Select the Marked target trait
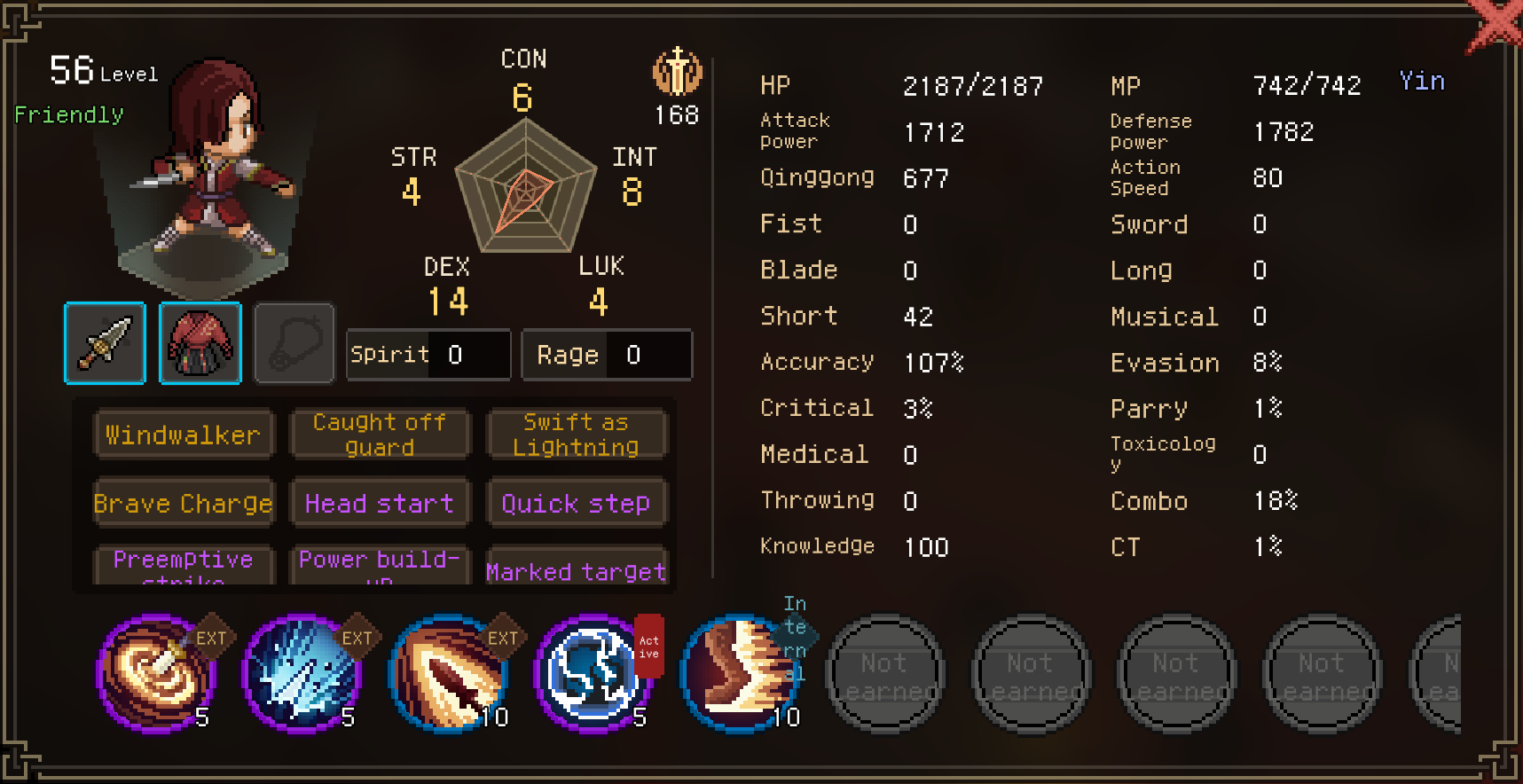The image size is (1523, 784). click(x=577, y=566)
